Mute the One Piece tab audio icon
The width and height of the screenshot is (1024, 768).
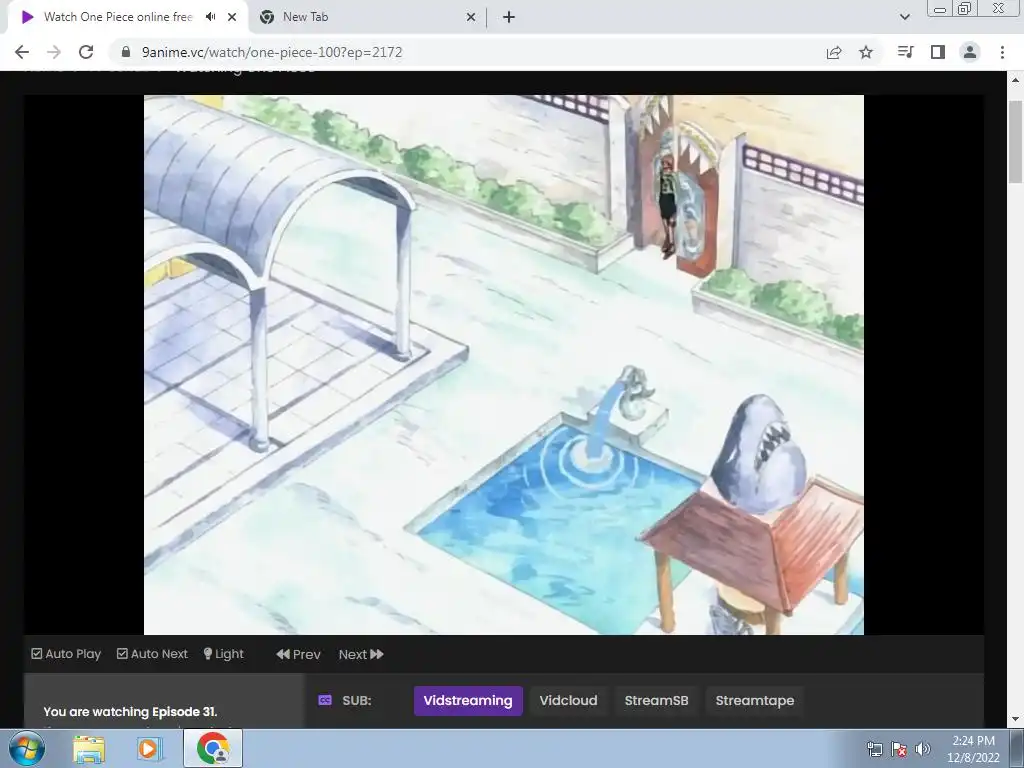click(210, 17)
